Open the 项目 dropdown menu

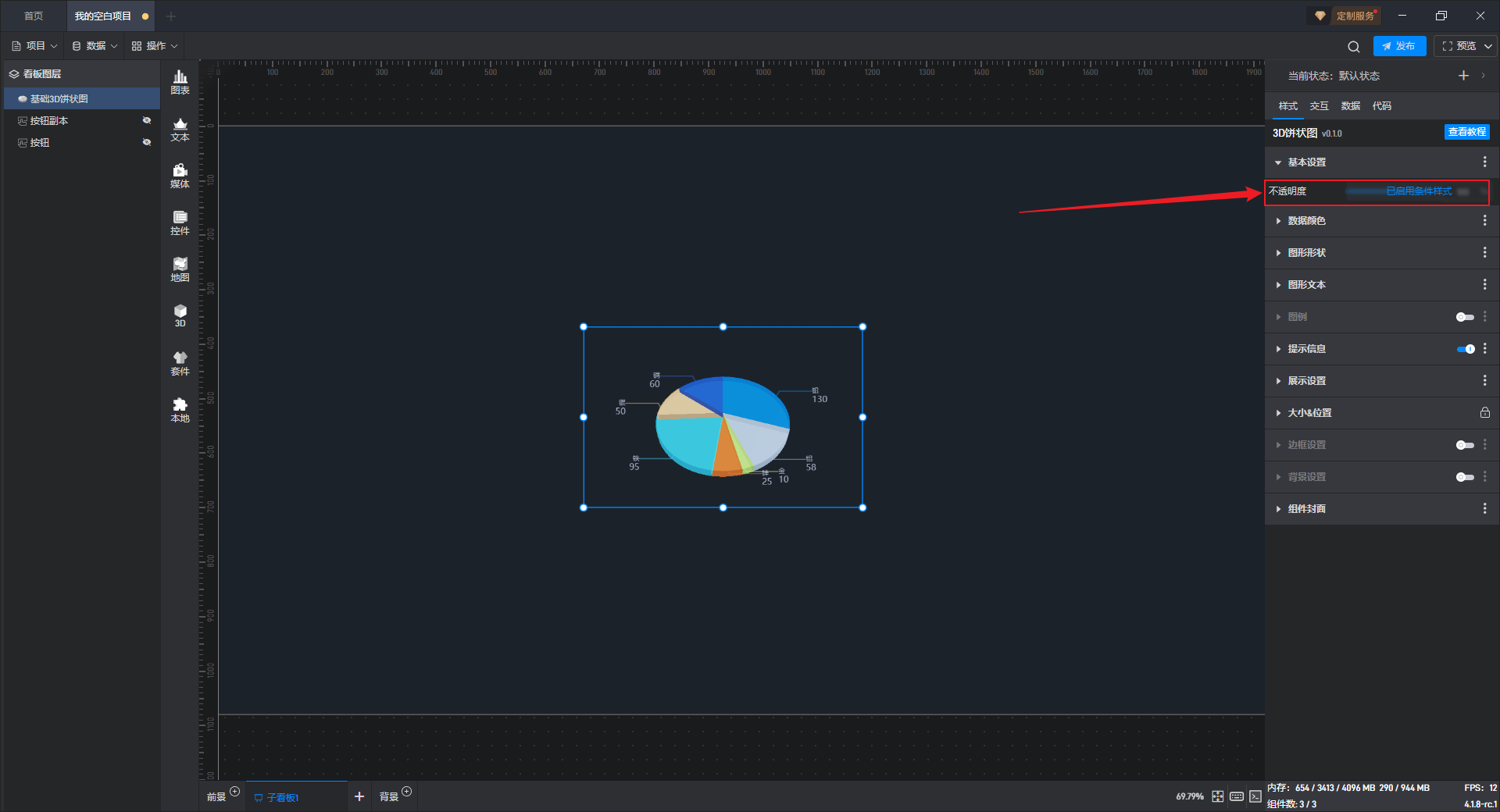coord(35,46)
